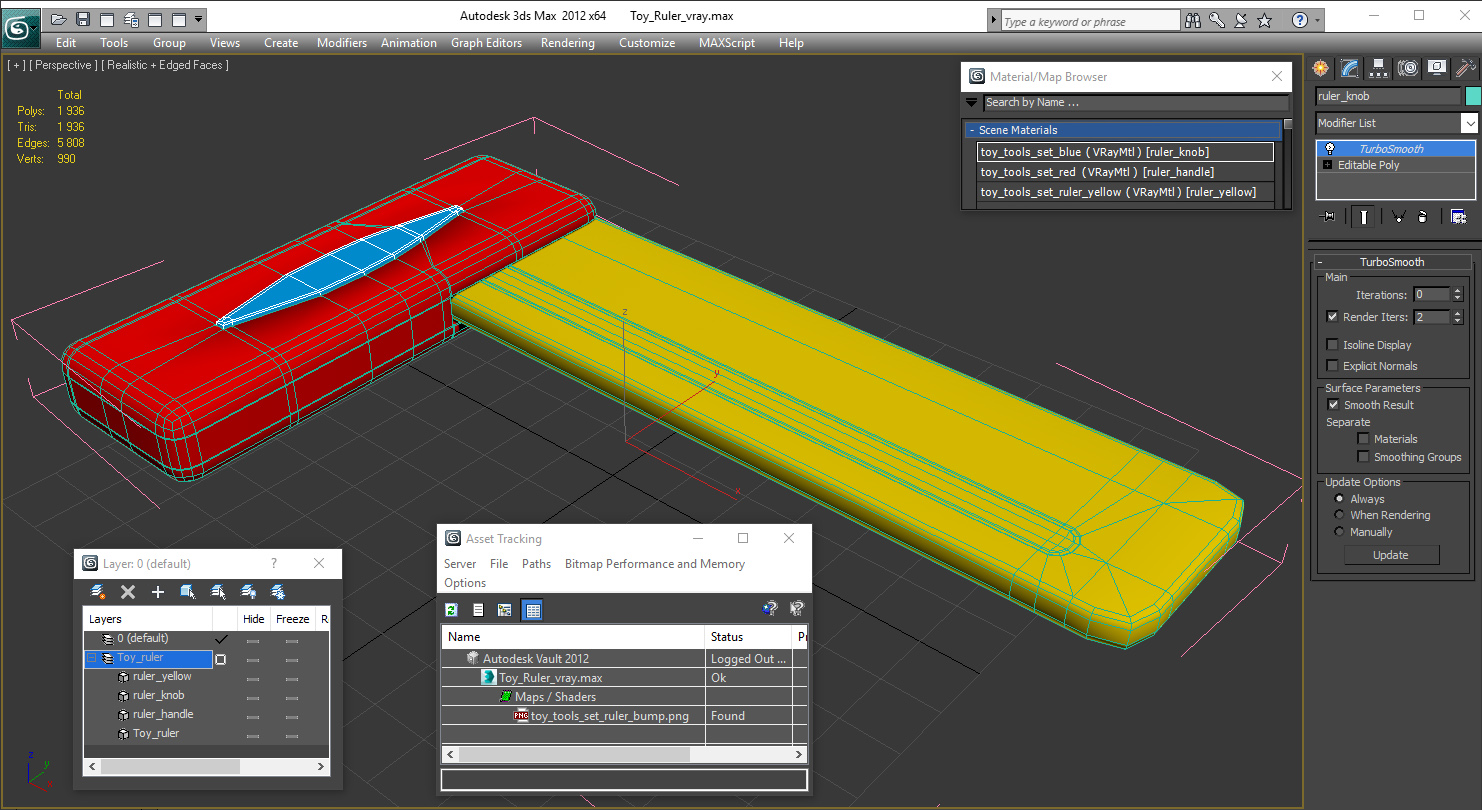
Task: Check Separate by Materials checkbox
Action: [x=1363, y=439]
